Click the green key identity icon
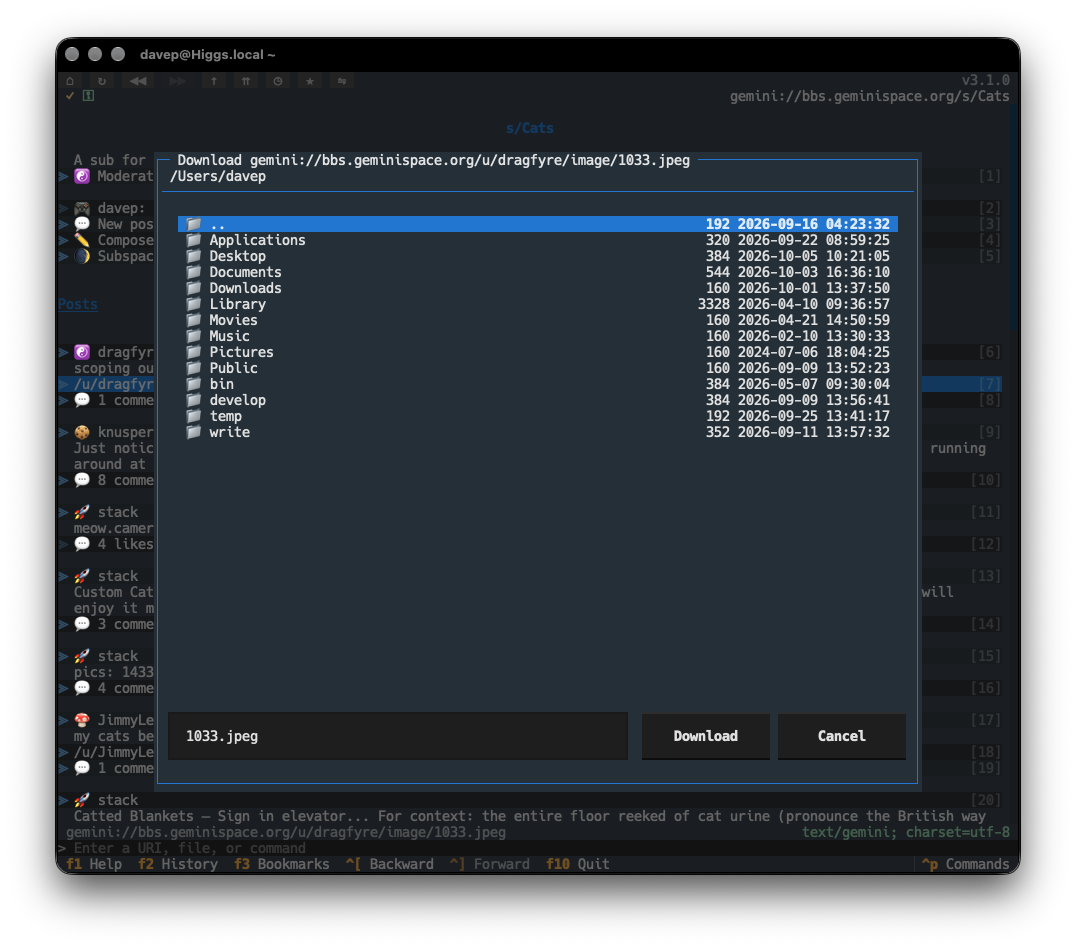Viewport: 1076px width, 948px height. pos(89,96)
